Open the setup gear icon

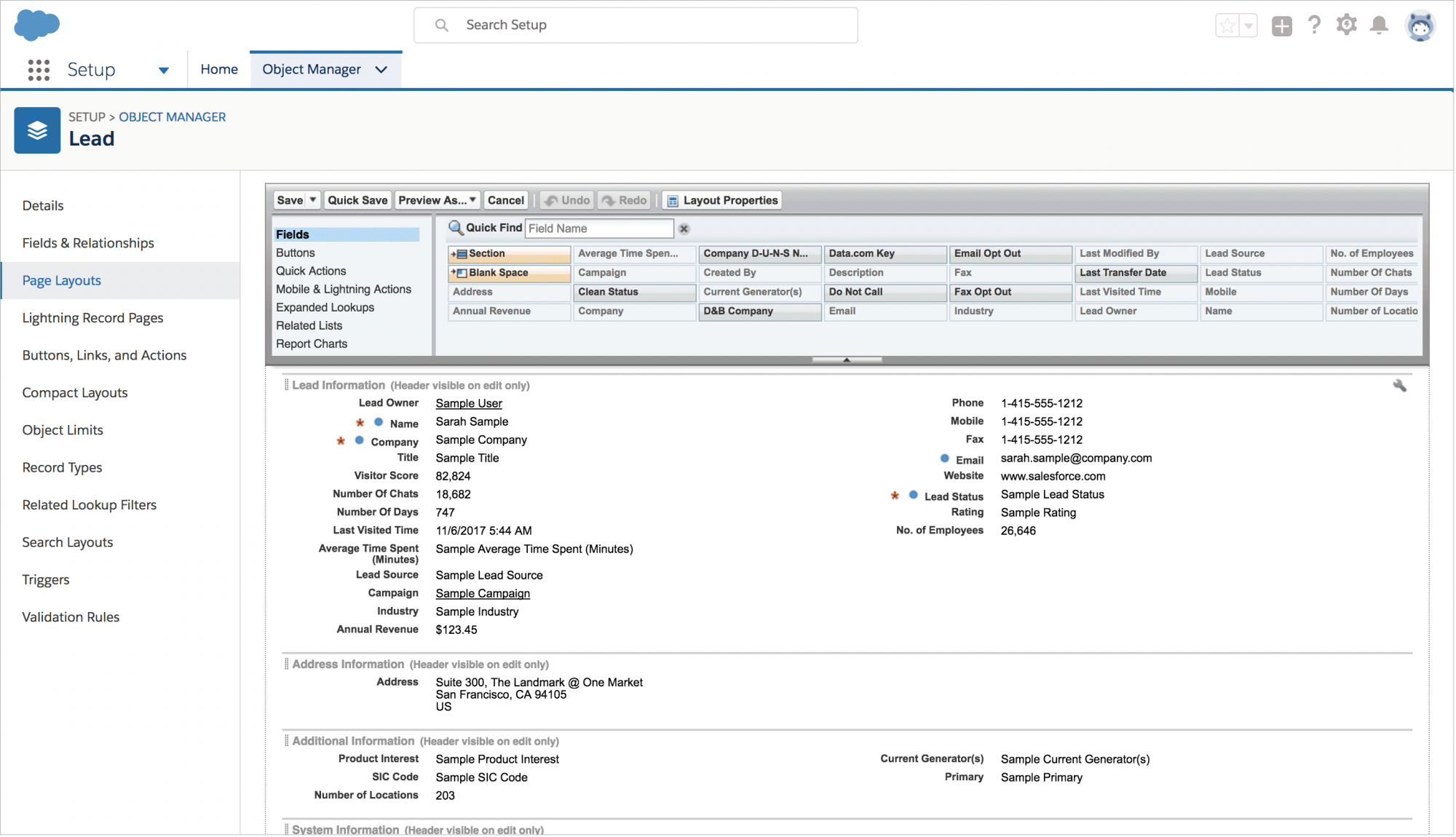(x=1346, y=25)
